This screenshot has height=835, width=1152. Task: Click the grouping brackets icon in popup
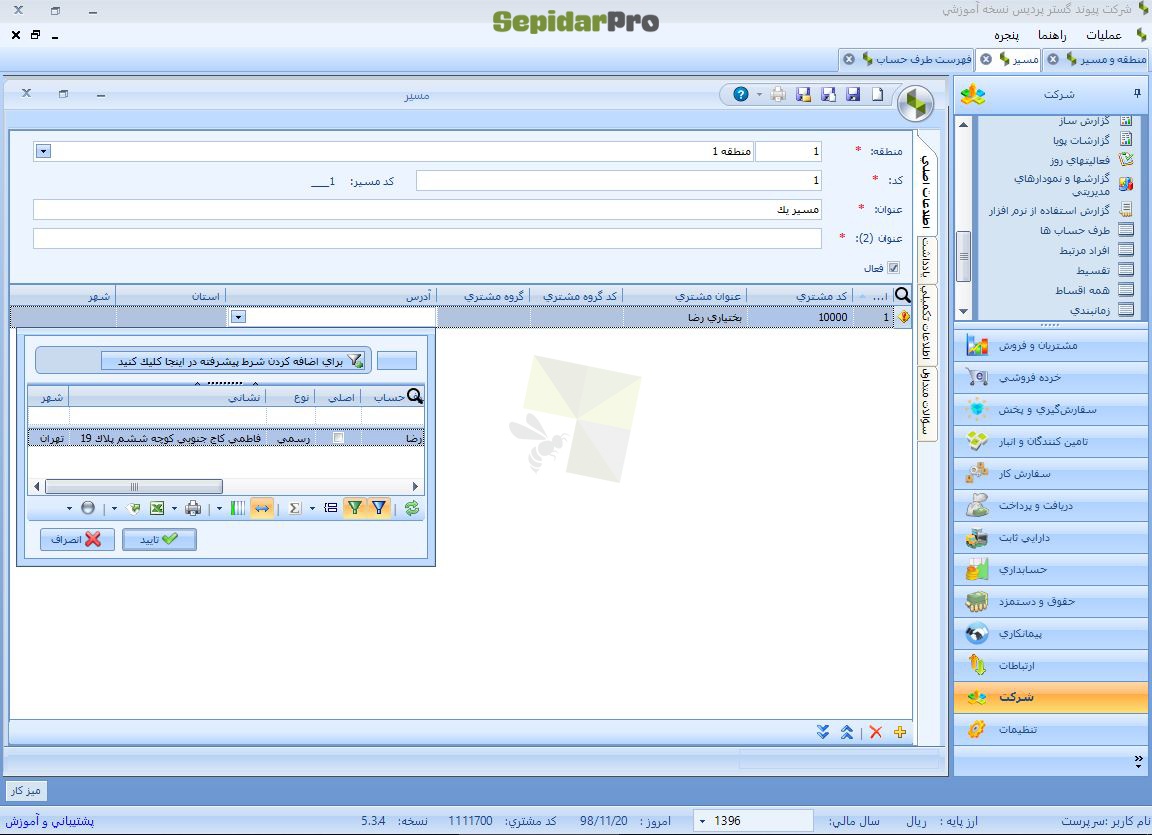pos(331,507)
